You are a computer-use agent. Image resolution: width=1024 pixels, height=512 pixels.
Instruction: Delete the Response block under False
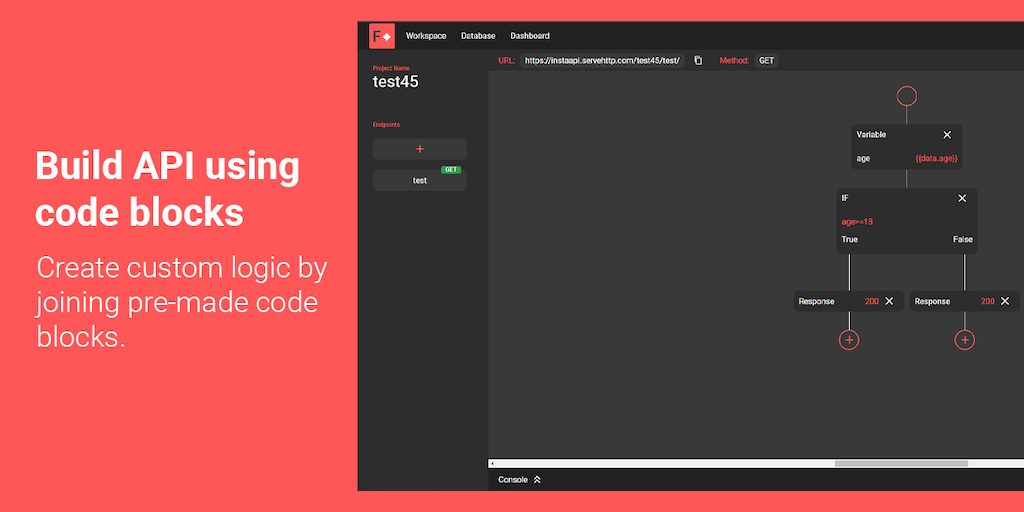[1005, 301]
